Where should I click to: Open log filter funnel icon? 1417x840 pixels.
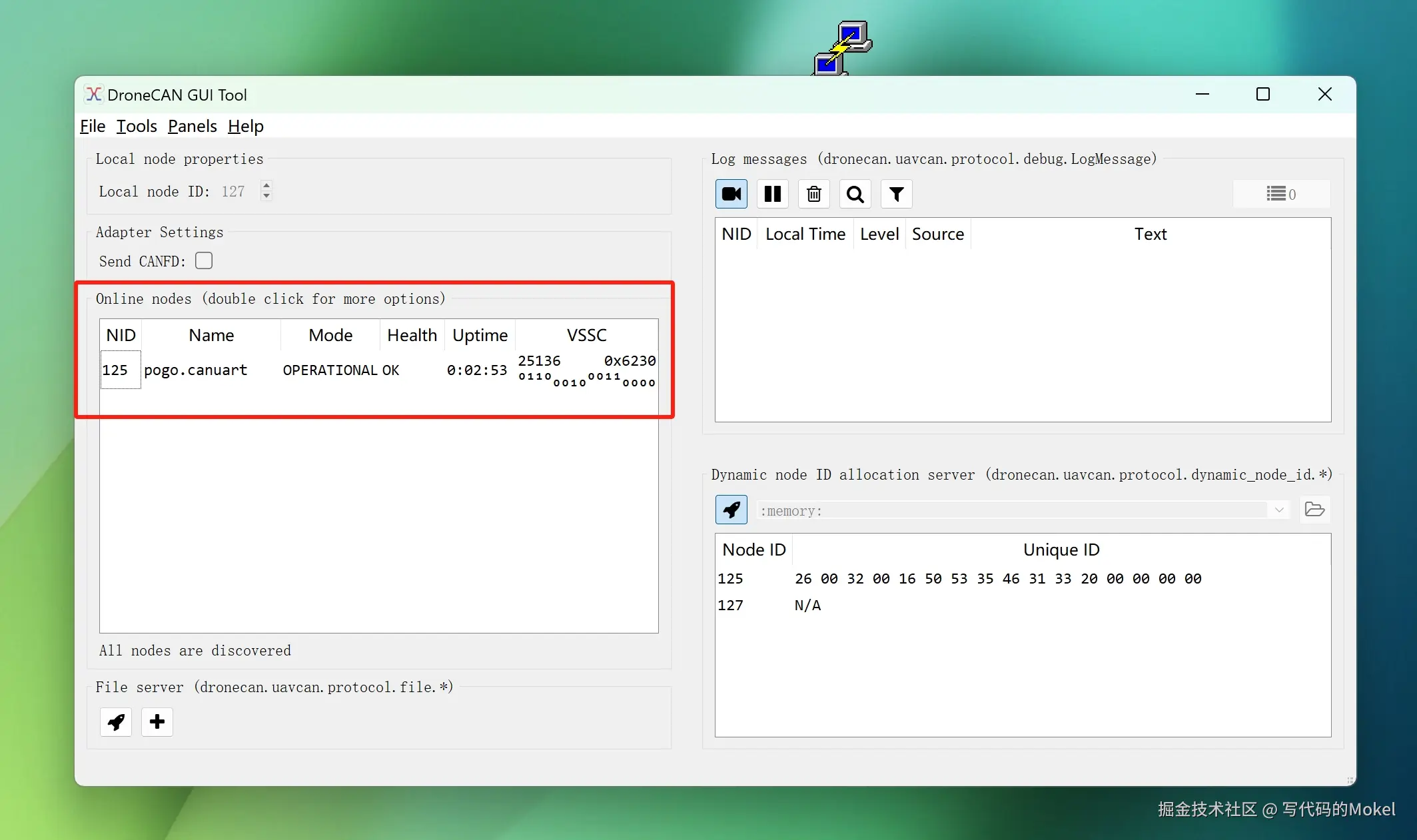[x=896, y=194]
